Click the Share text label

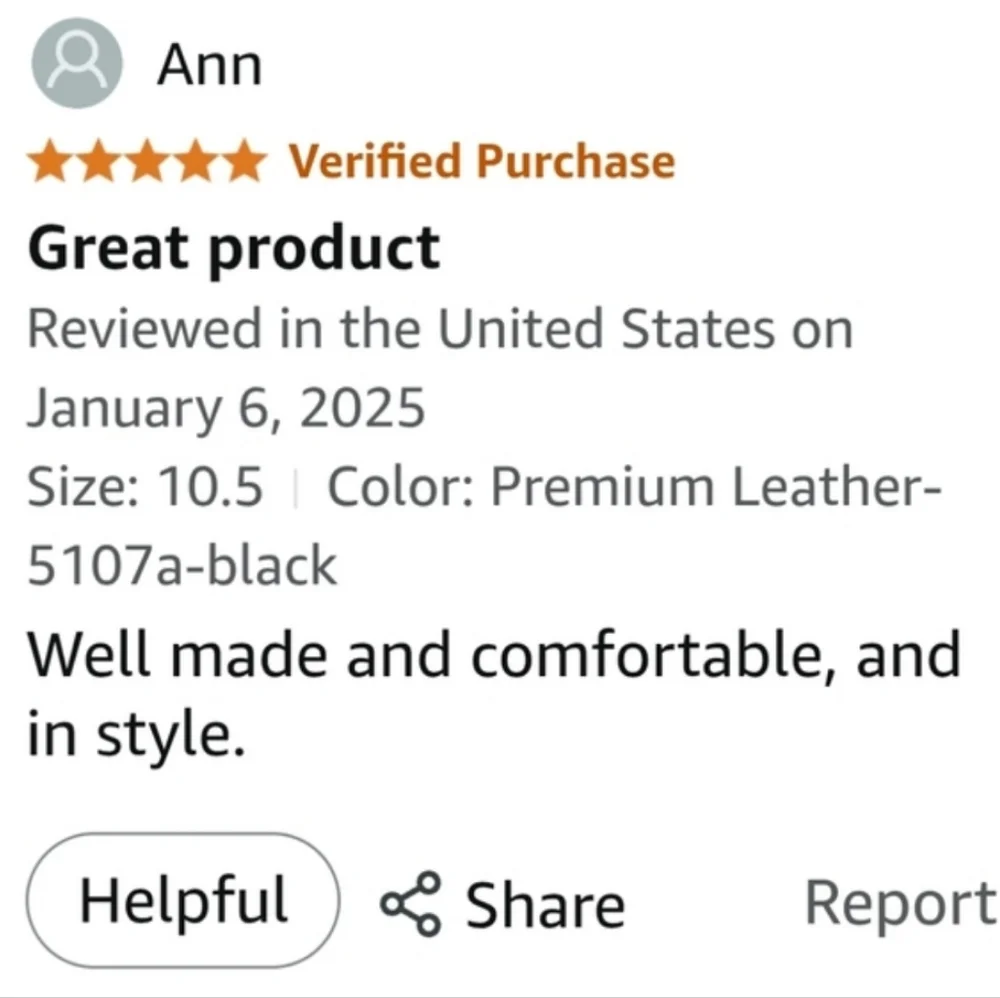545,904
